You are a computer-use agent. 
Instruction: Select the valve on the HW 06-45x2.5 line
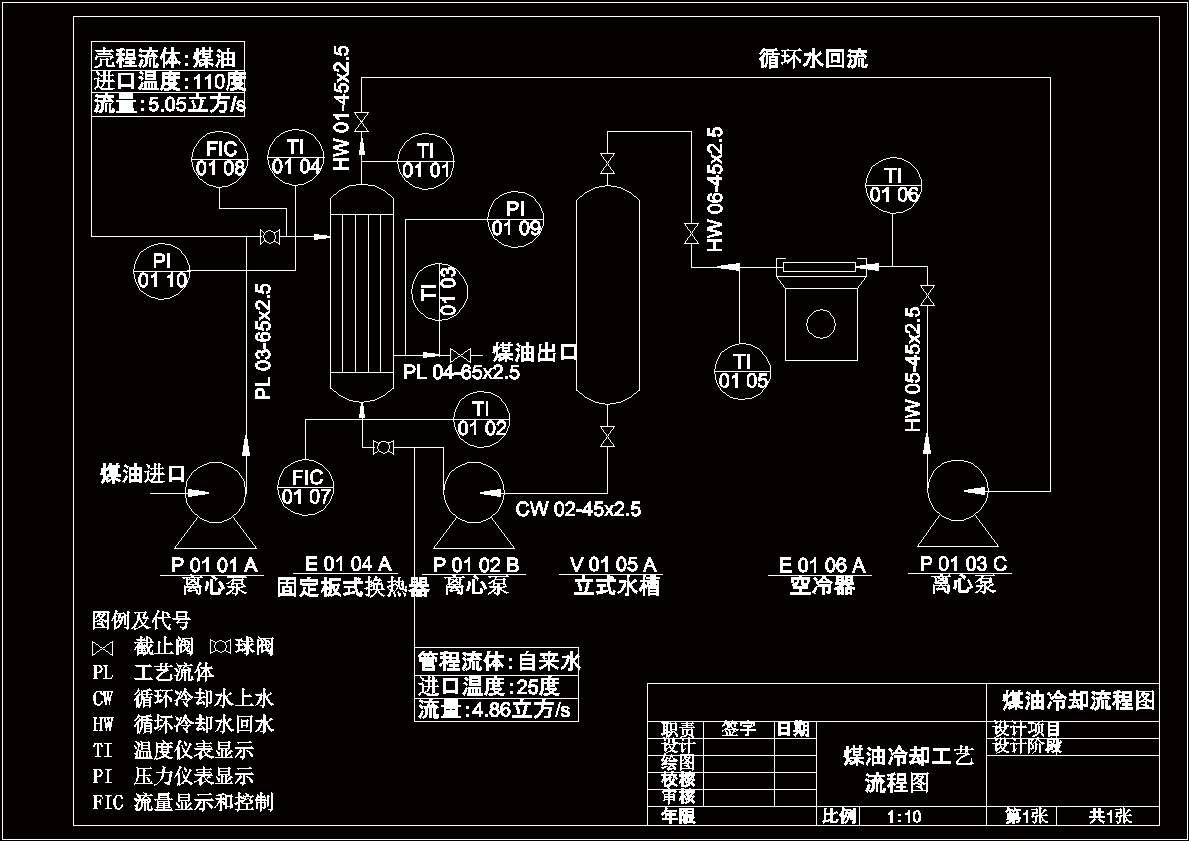692,233
